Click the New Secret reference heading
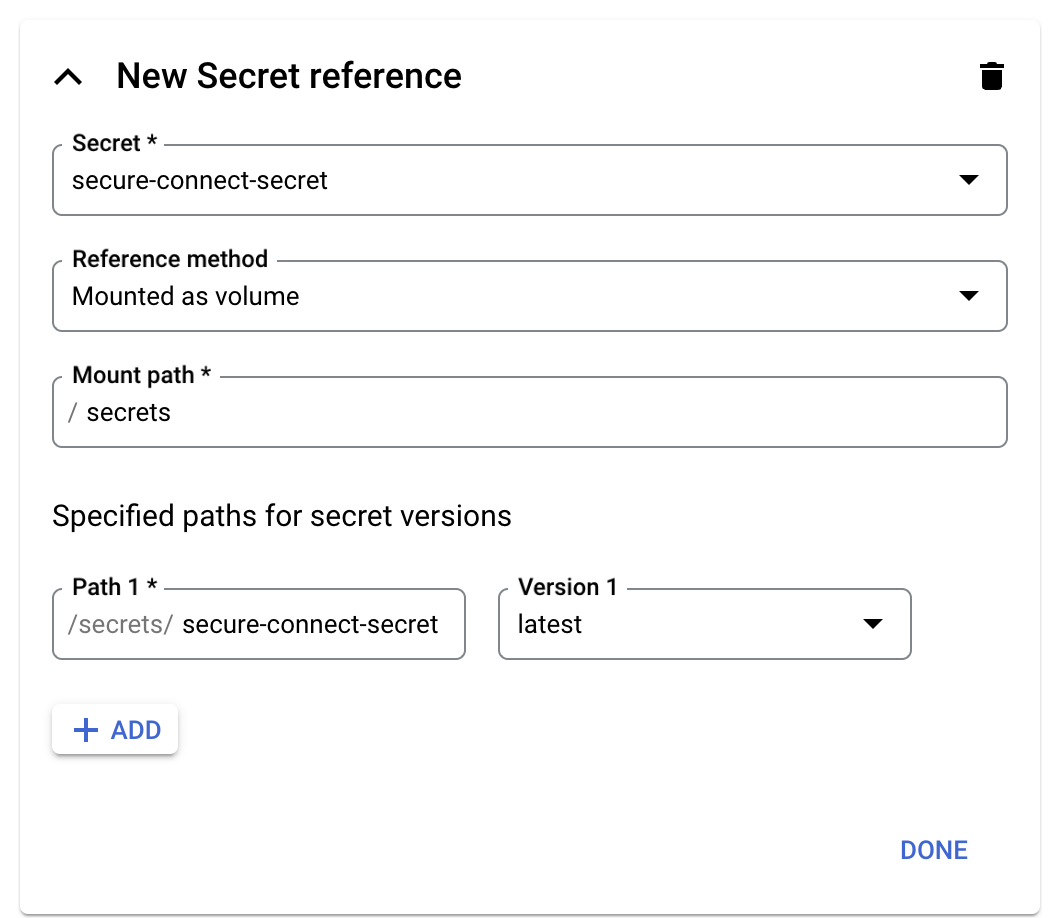Screen dimensions: 1060x918 click(289, 75)
